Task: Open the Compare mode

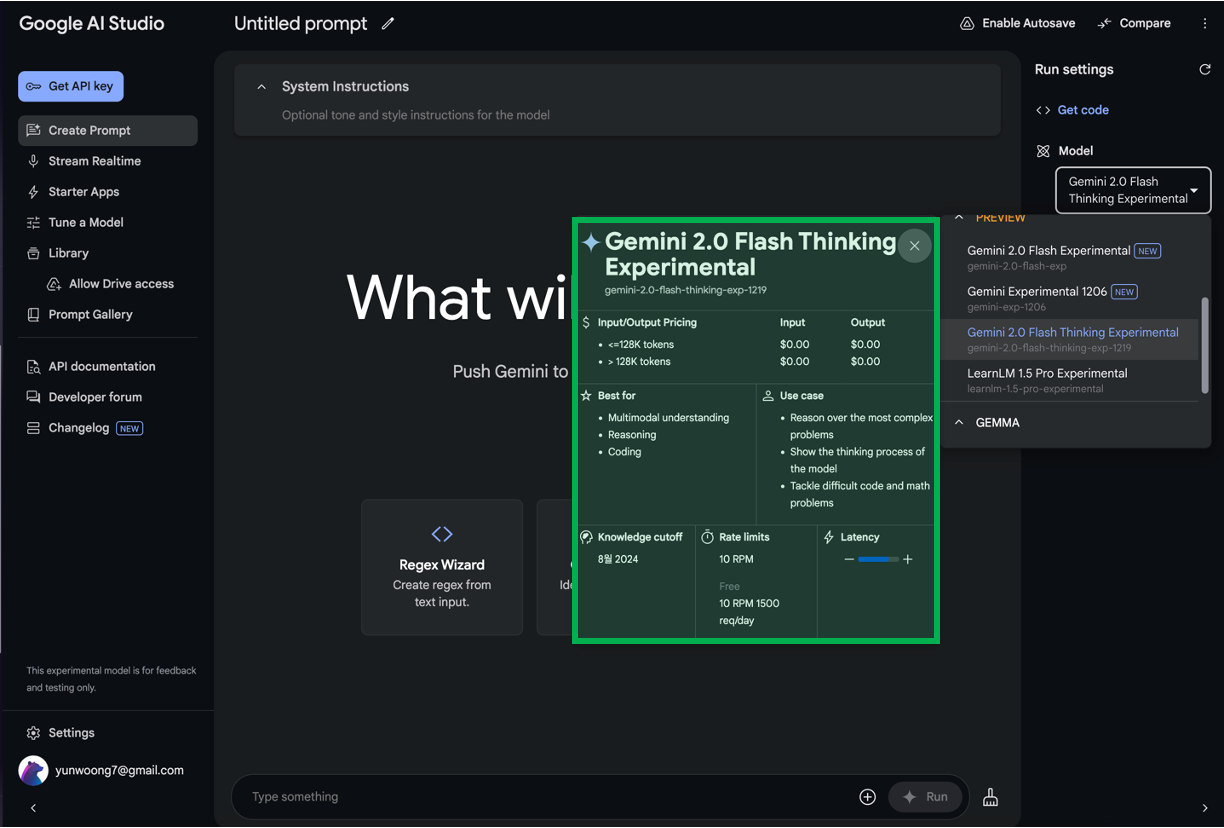Action: pyautogui.click(x=1133, y=23)
